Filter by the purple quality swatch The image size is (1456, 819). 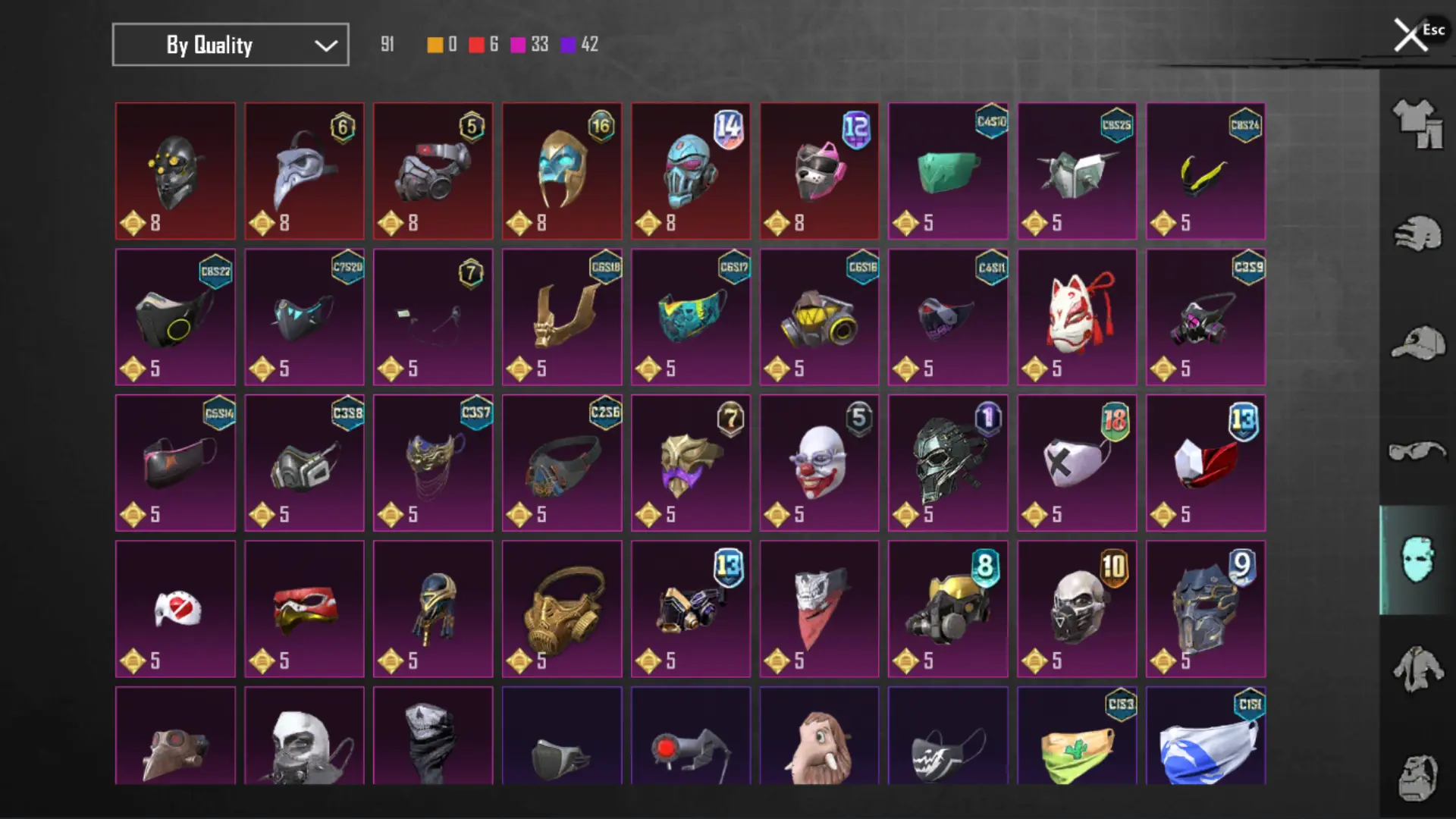[568, 45]
